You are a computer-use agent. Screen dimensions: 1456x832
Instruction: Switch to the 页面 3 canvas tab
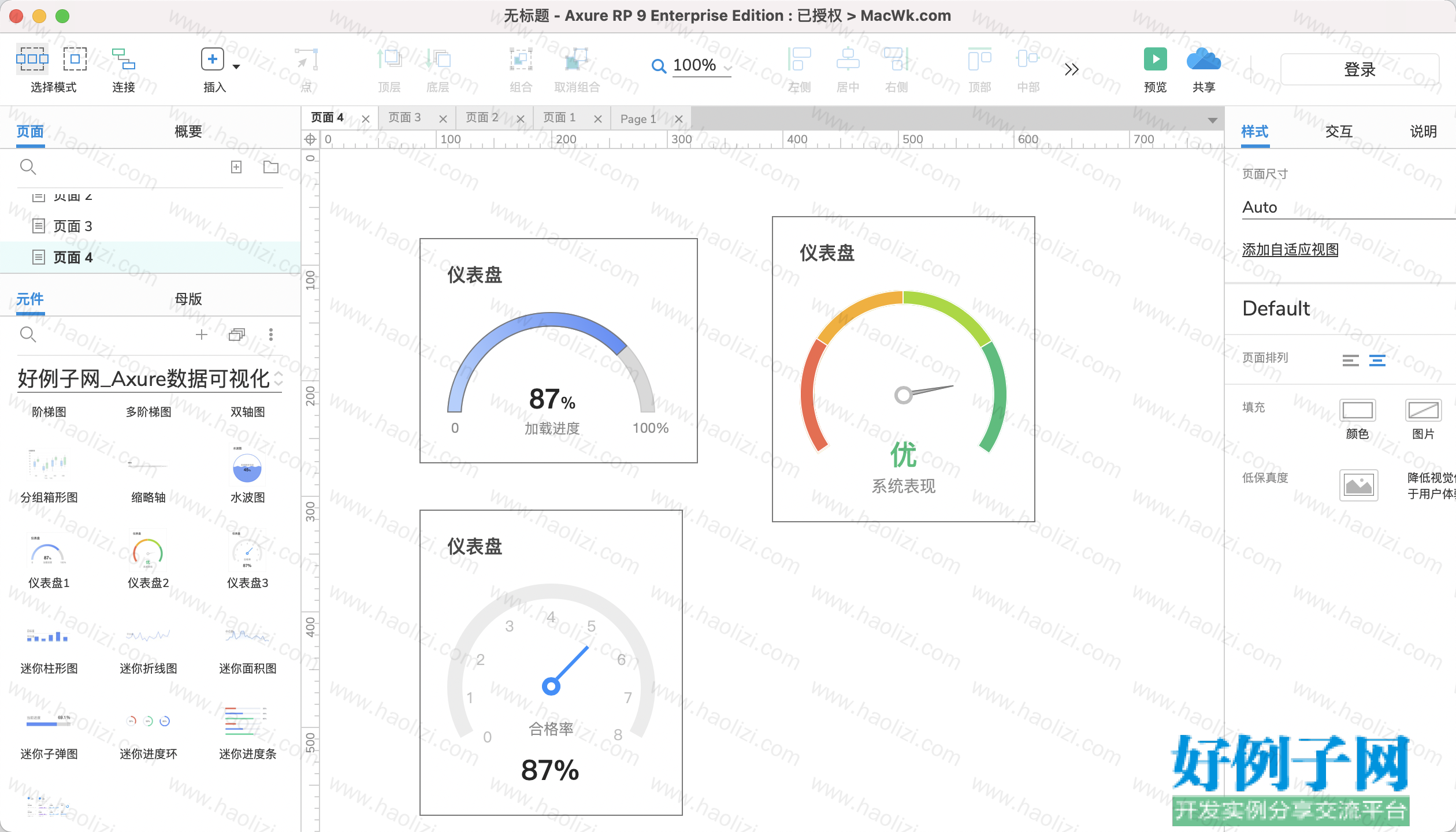pos(404,118)
